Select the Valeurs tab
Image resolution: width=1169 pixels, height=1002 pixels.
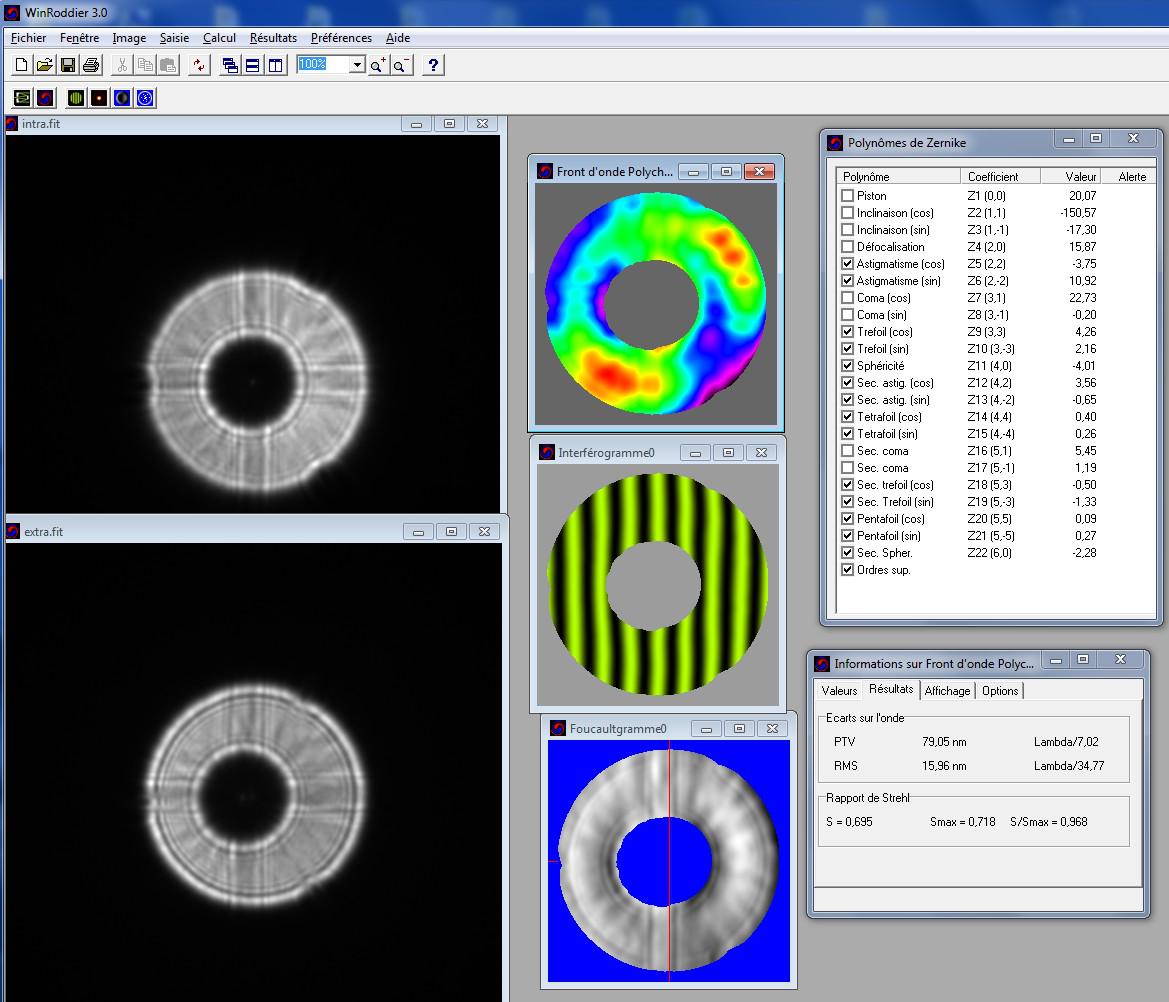coord(839,691)
